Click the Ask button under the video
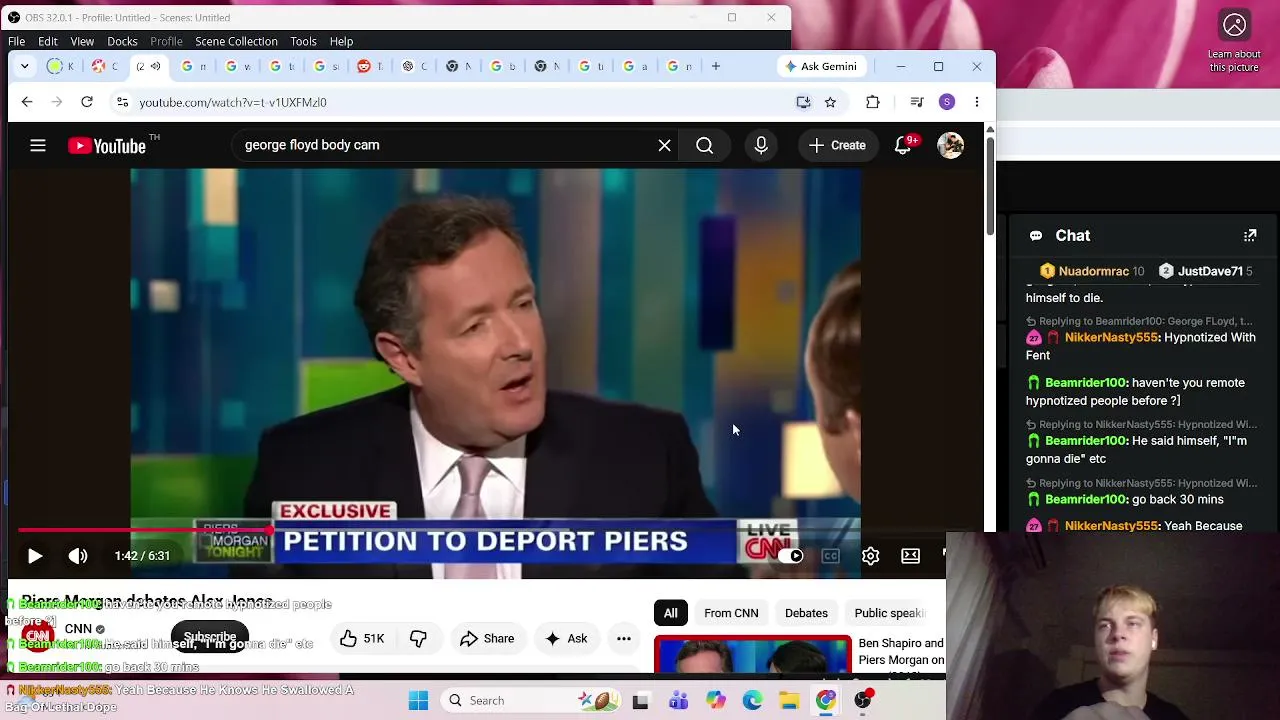 coord(566,639)
